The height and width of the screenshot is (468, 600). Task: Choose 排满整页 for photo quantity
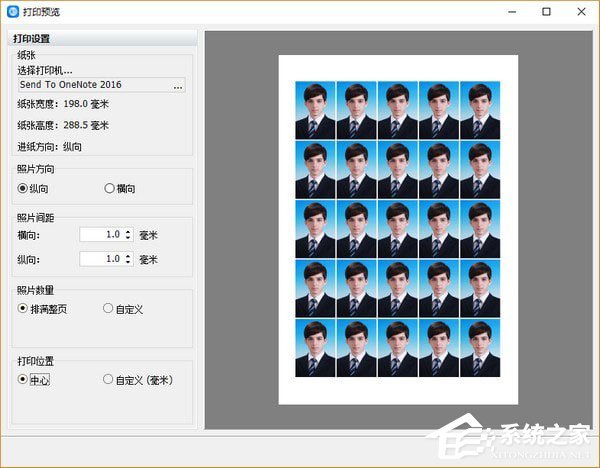[23, 309]
